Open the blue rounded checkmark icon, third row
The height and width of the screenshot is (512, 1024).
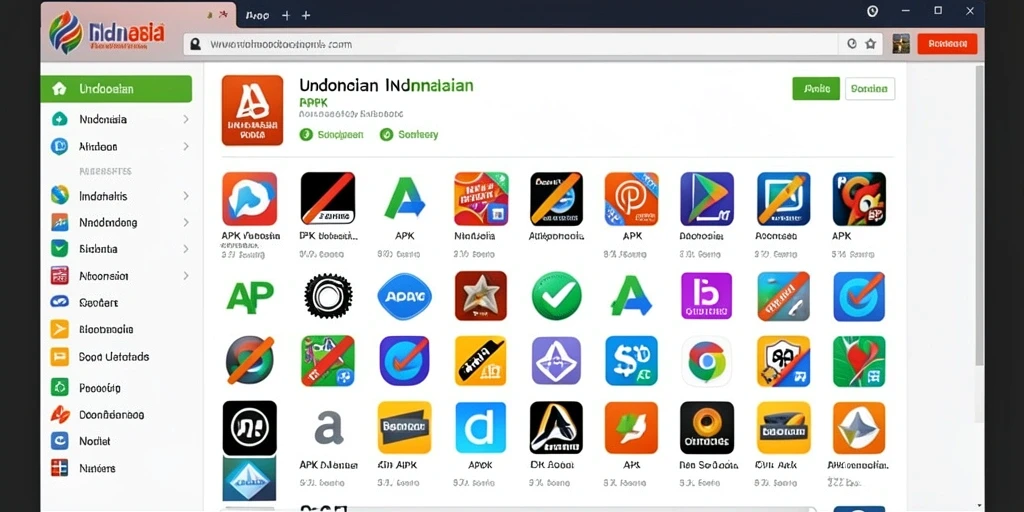tap(405, 360)
